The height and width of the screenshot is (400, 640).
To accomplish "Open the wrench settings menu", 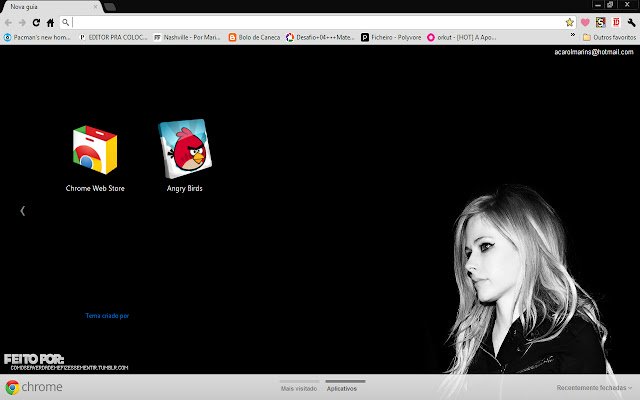I will coord(631,22).
